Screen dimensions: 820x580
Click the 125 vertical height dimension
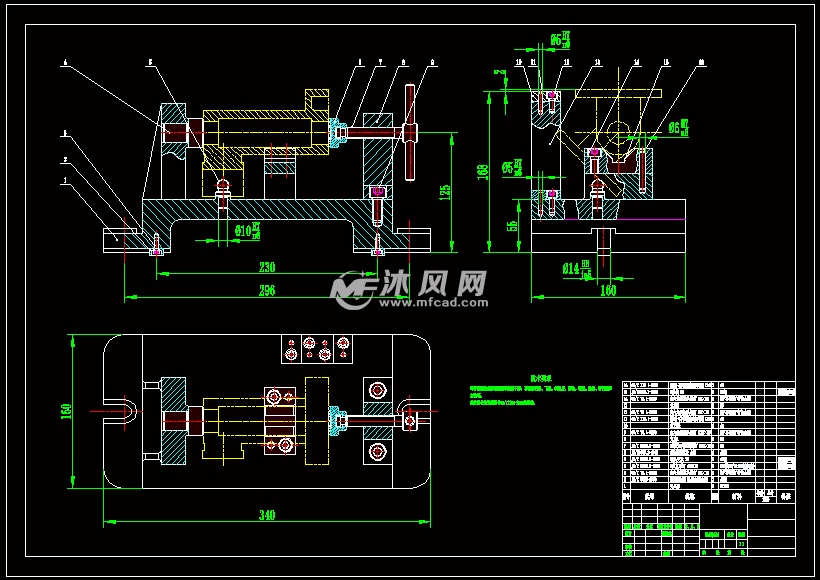tap(445, 190)
